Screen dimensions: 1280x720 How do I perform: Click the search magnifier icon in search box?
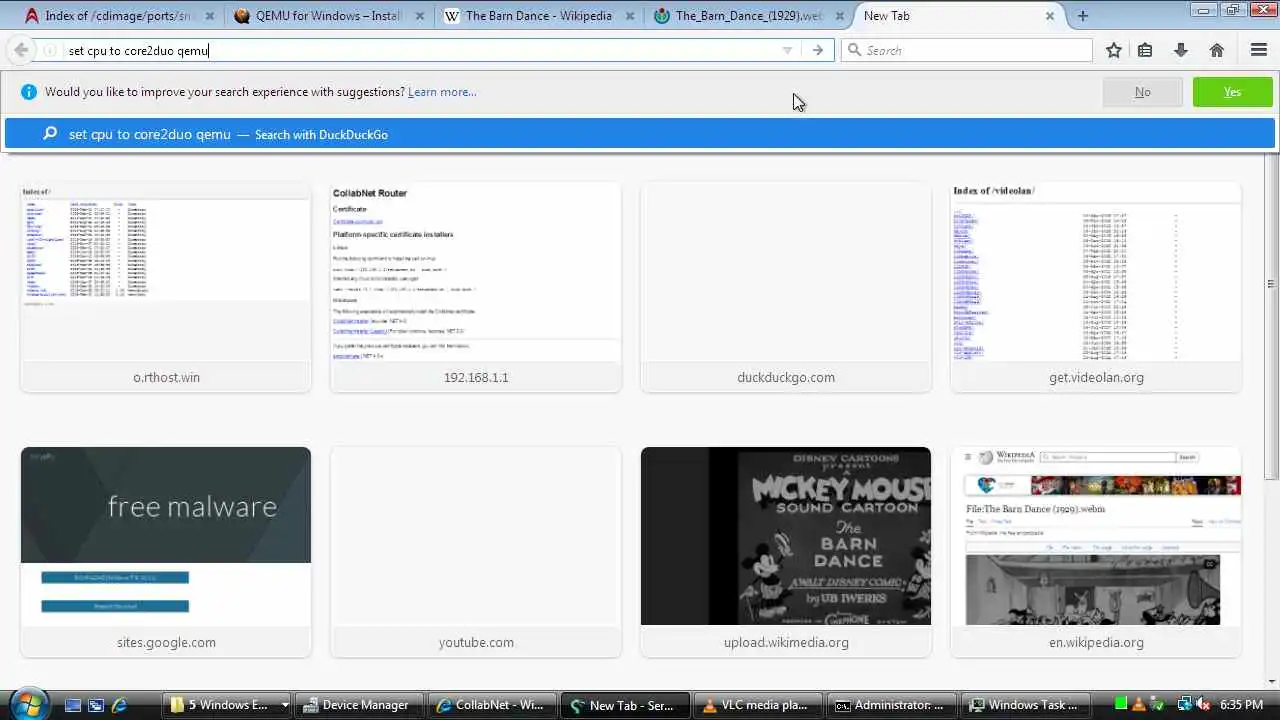(x=854, y=50)
